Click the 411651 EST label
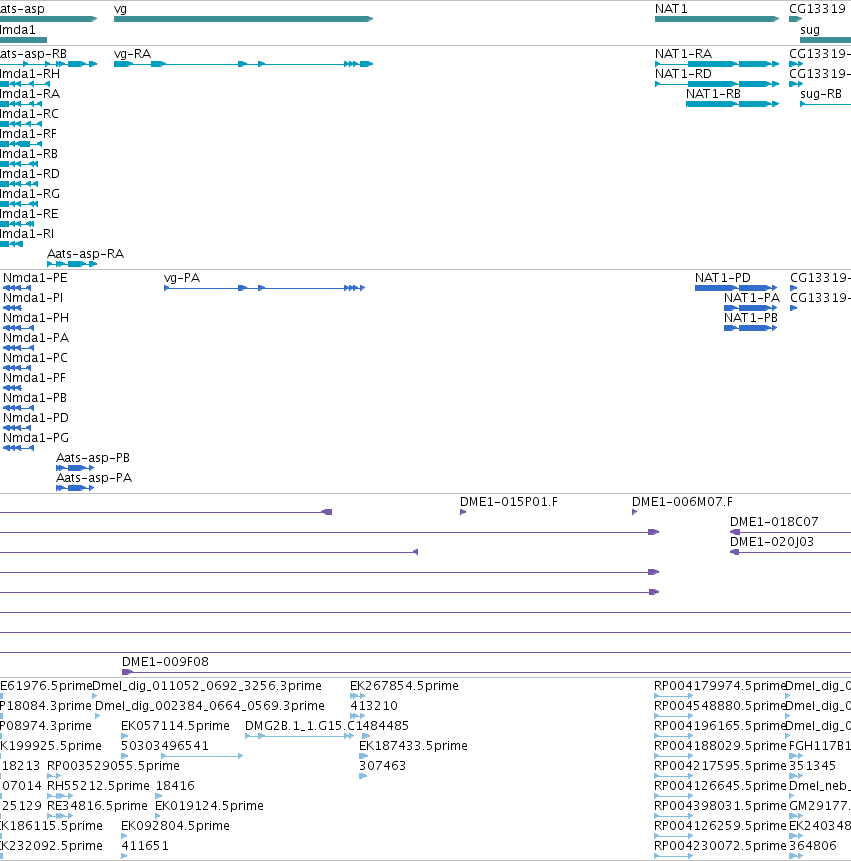Viewport: 851px width, 861px height. (x=144, y=846)
